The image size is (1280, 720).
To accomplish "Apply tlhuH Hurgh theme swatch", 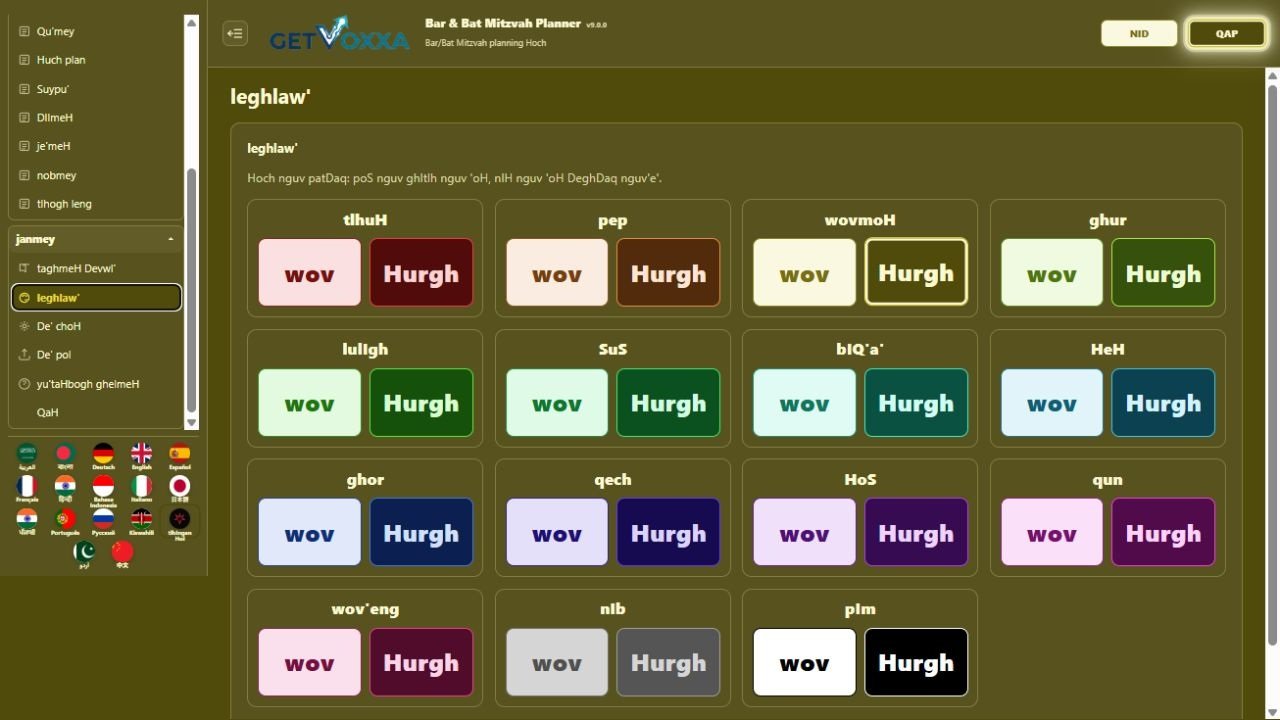I will coord(421,273).
